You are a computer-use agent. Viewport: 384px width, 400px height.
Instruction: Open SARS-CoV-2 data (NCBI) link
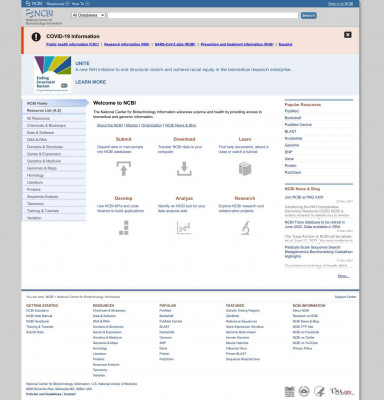click(x=175, y=44)
